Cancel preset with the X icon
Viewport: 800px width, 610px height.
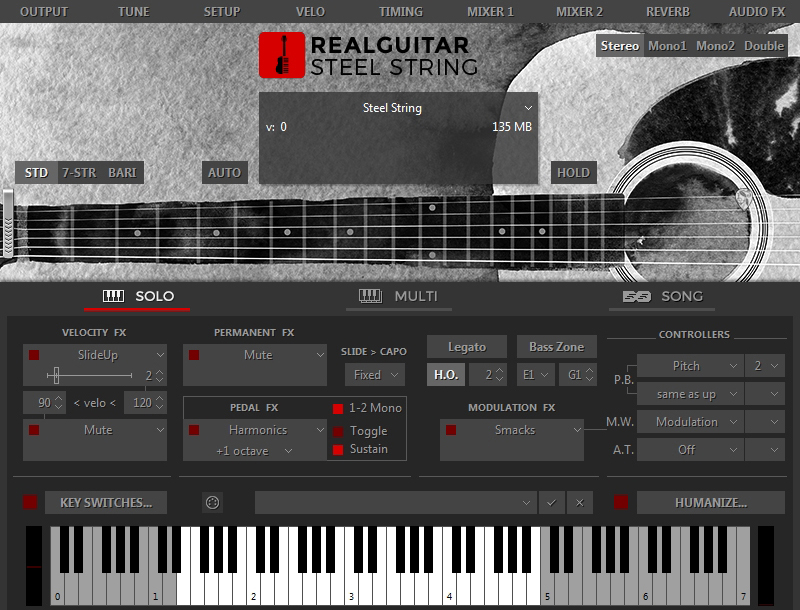[x=580, y=503]
